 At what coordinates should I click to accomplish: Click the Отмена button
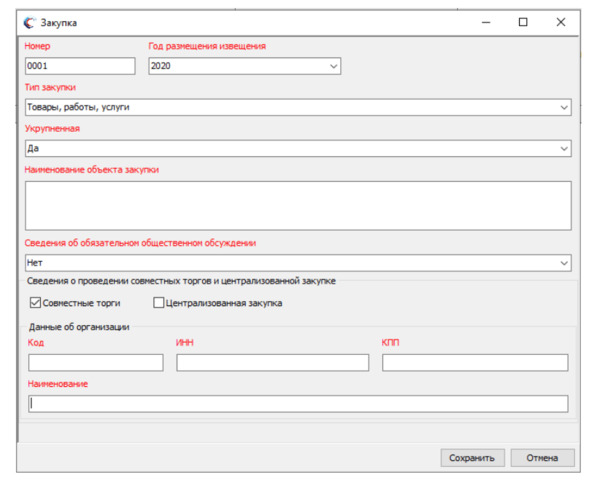click(x=542, y=458)
